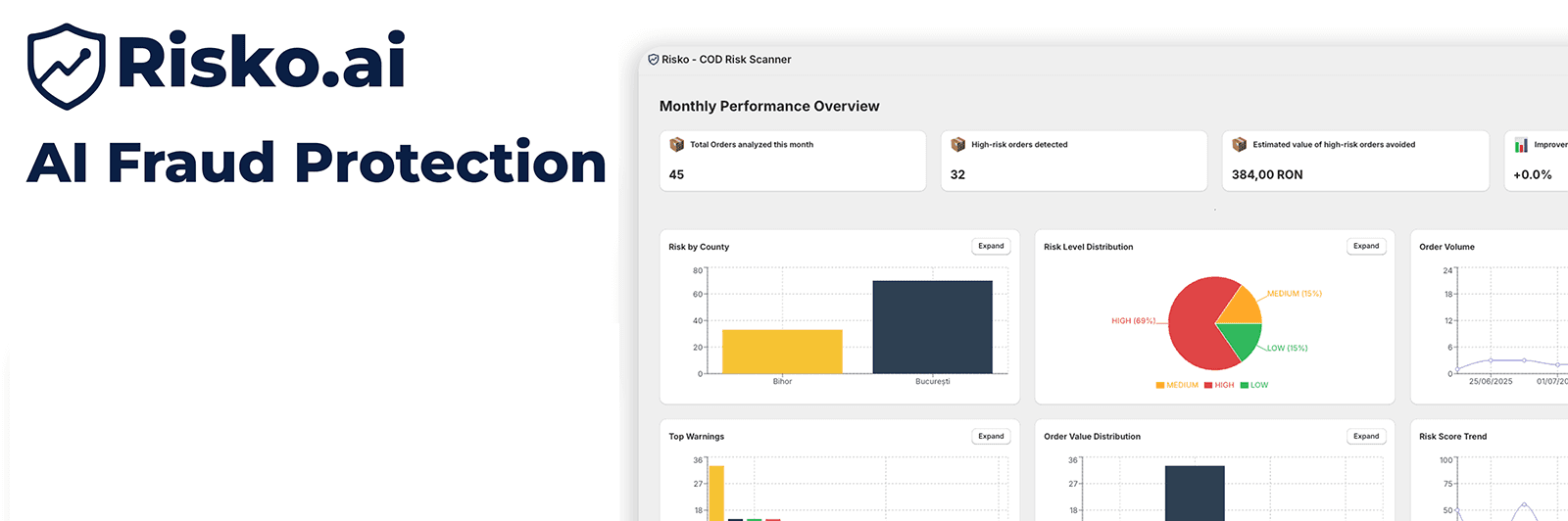Image resolution: width=1568 pixels, height=521 pixels.
Task: Click the small shield icon beside COD Risk Scanner
Action: point(654,60)
